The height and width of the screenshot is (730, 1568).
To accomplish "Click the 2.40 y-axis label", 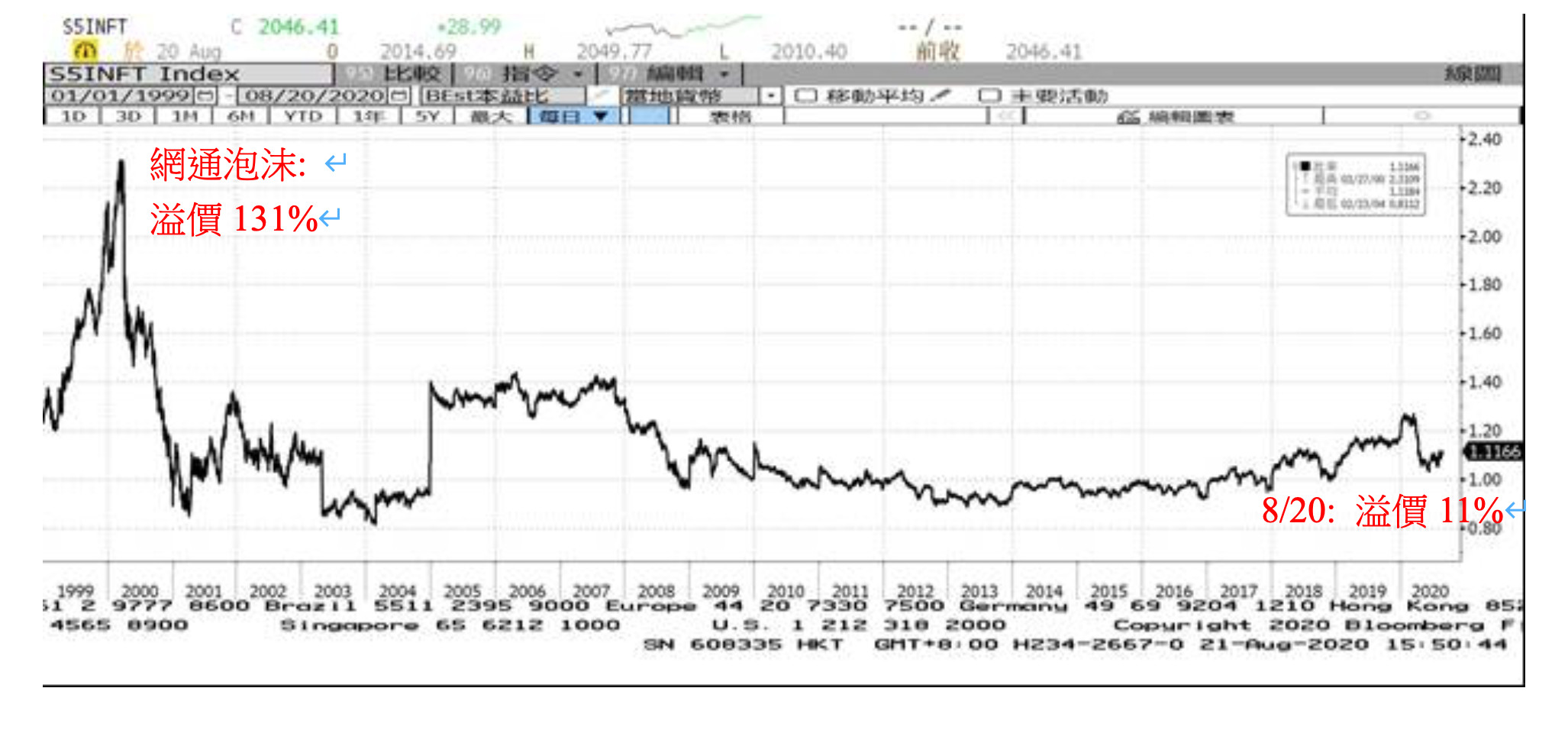I will click(1485, 139).
